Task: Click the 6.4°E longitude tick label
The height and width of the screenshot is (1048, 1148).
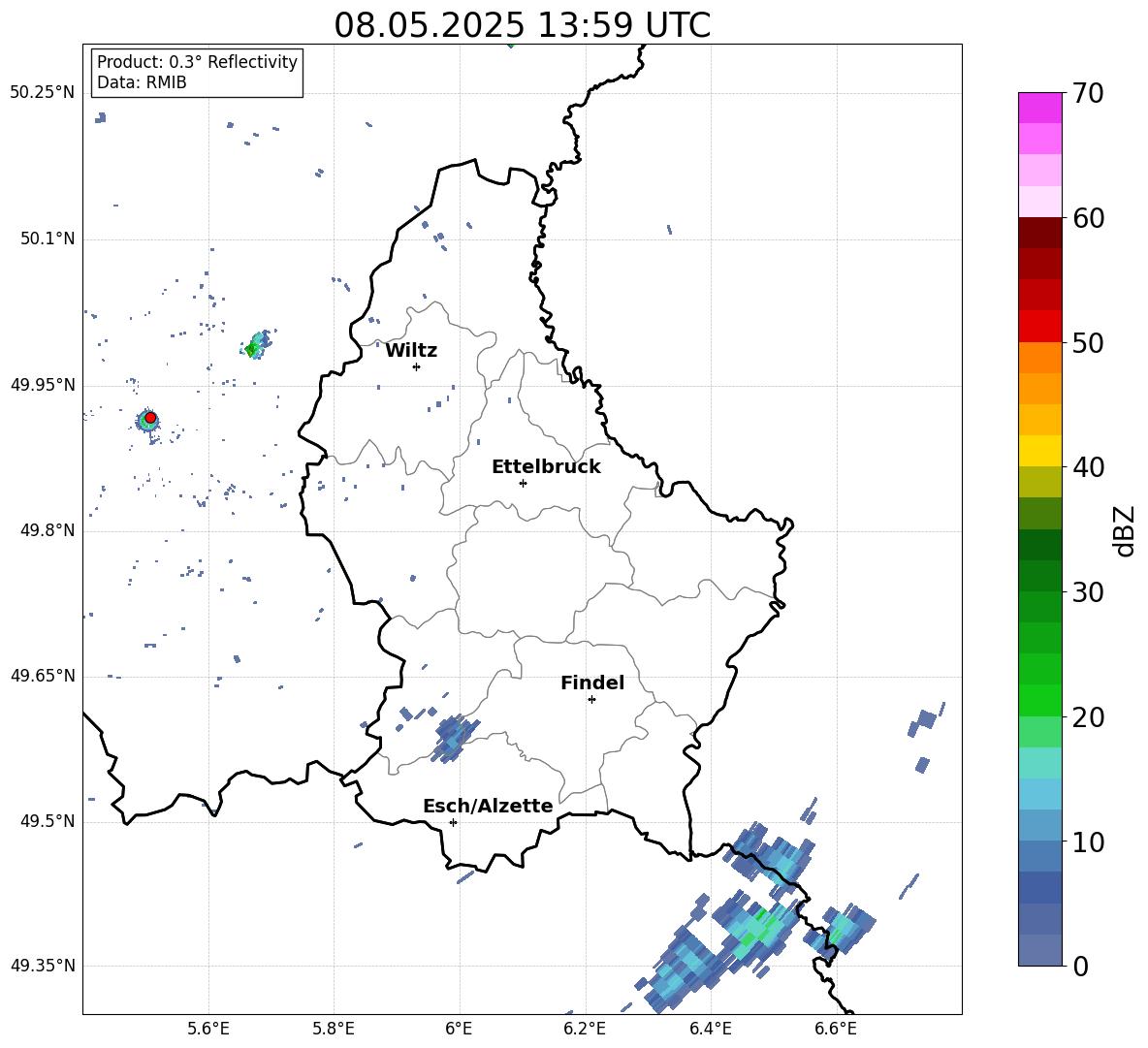Action: (x=710, y=1029)
